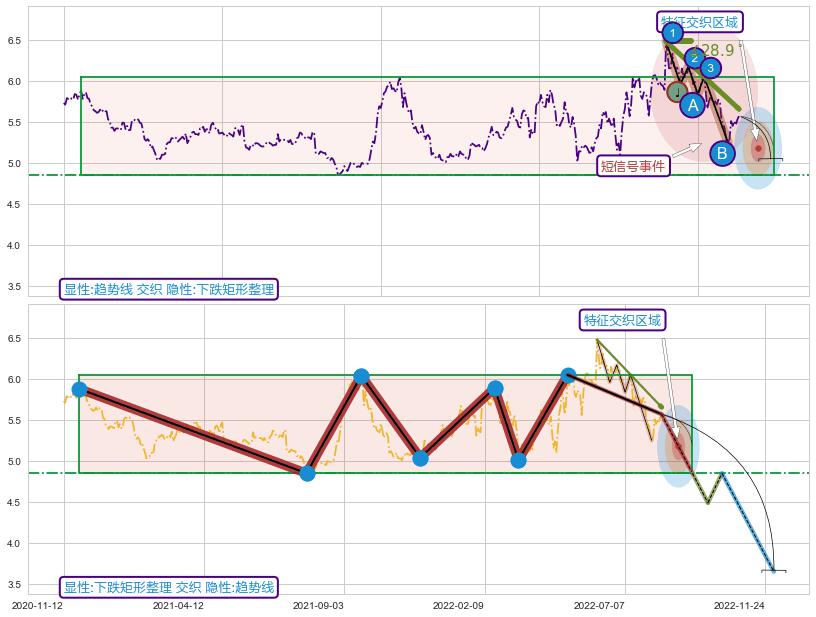816x617 pixels.
Task: Click the 2020-11-12 date axis label
Action: pyautogui.click(x=38, y=605)
